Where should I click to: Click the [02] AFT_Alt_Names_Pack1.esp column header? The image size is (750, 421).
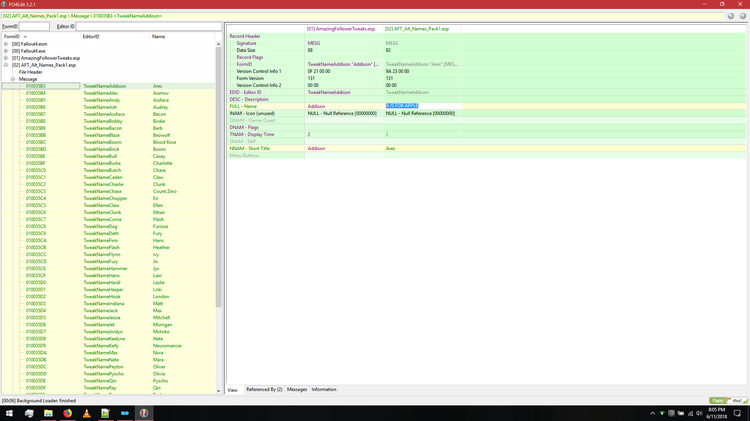421,29
